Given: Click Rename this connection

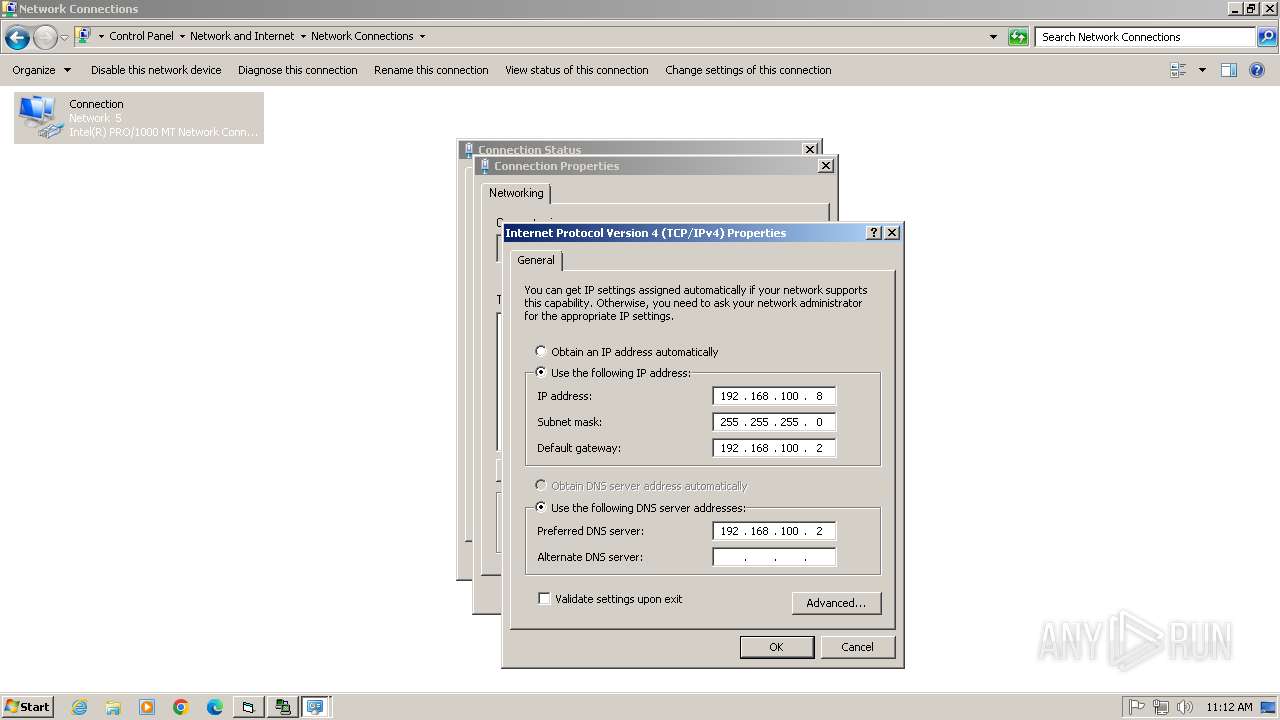Looking at the screenshot, I should (431, 70).
